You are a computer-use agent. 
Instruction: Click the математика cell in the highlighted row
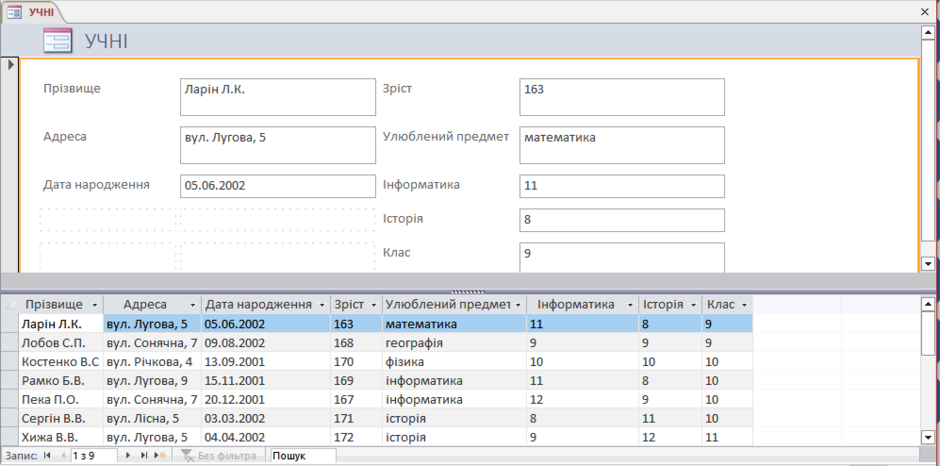point(454,324)
